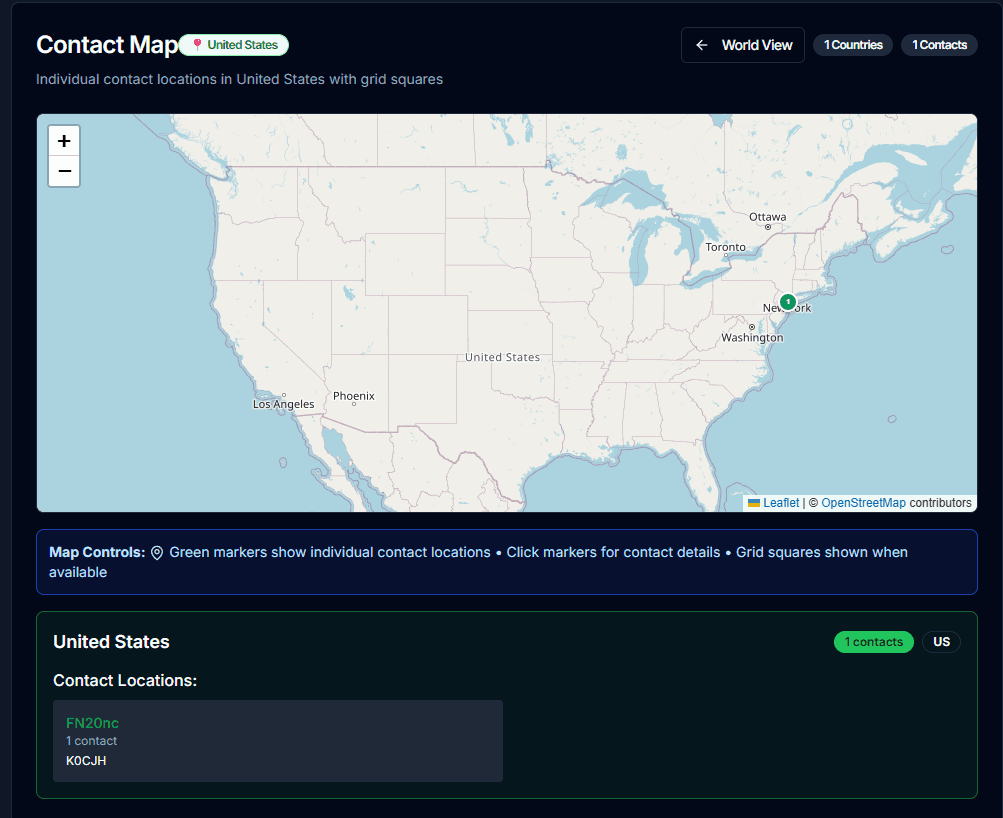Click the United States map label
The image size is (1003, 818).
point(502,358)
